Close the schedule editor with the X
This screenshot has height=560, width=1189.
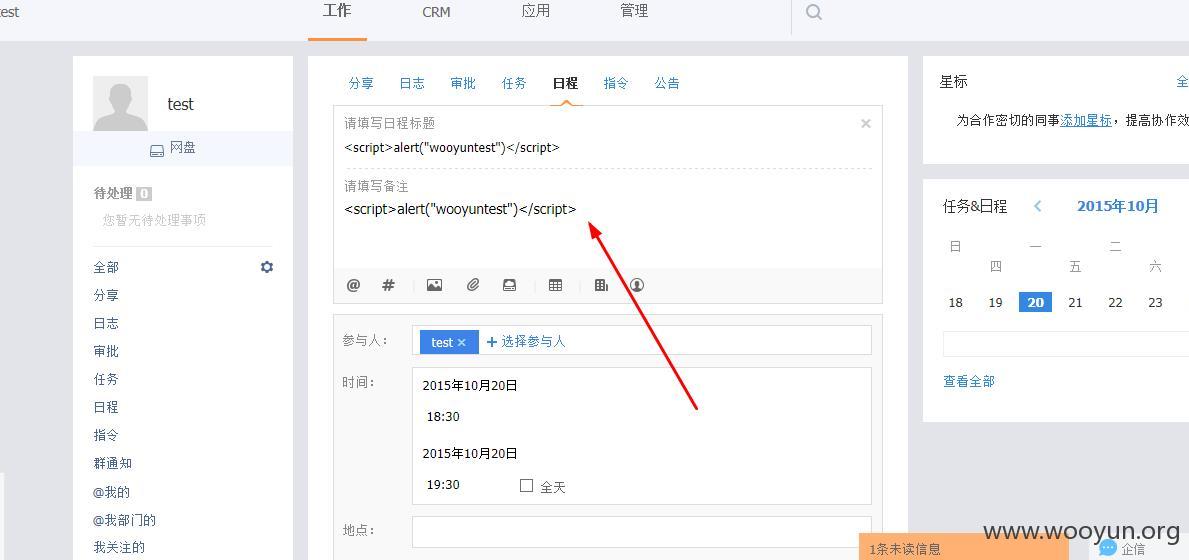(865, 124)
